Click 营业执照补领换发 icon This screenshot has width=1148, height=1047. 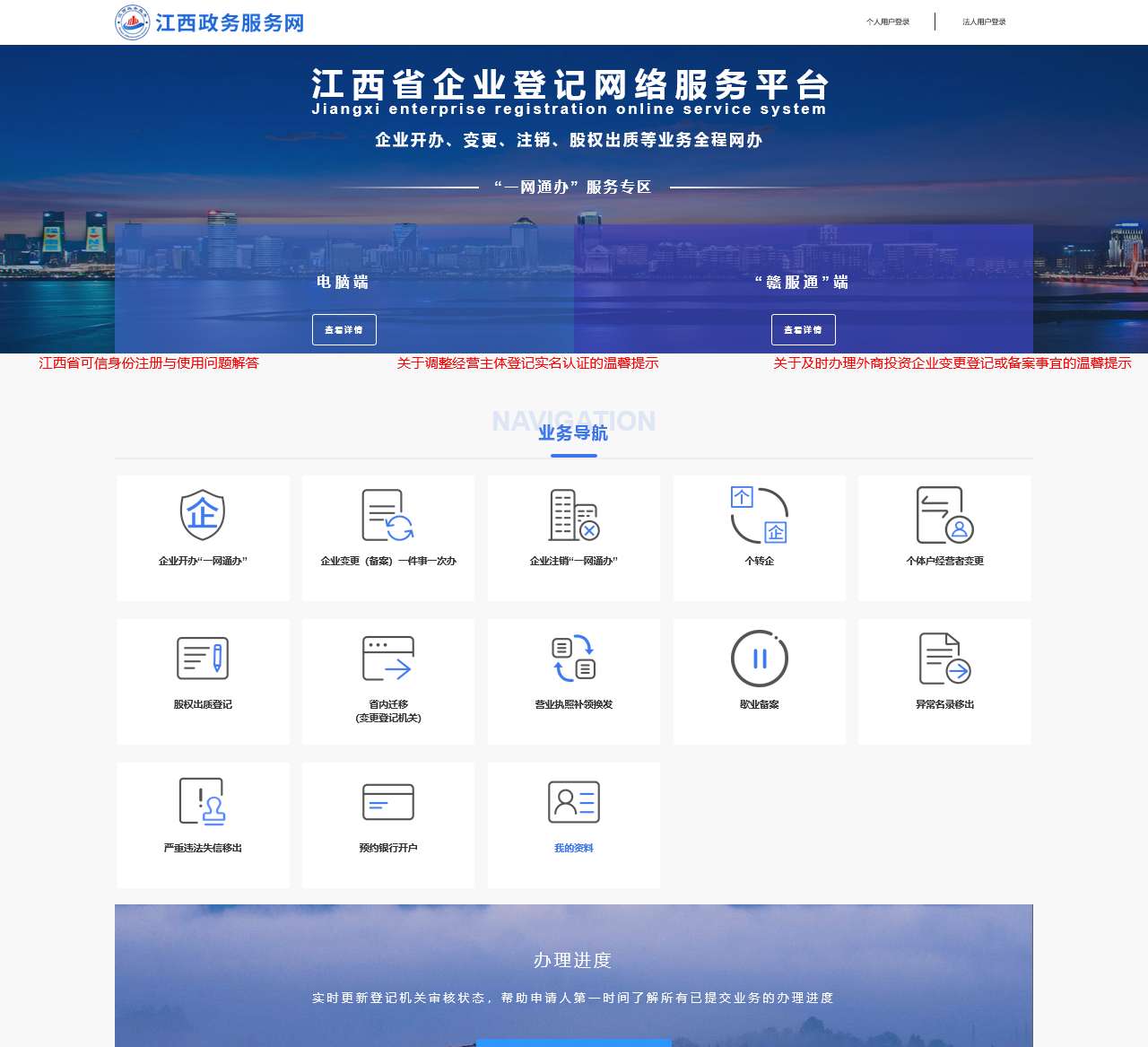[x=573, y=680]
